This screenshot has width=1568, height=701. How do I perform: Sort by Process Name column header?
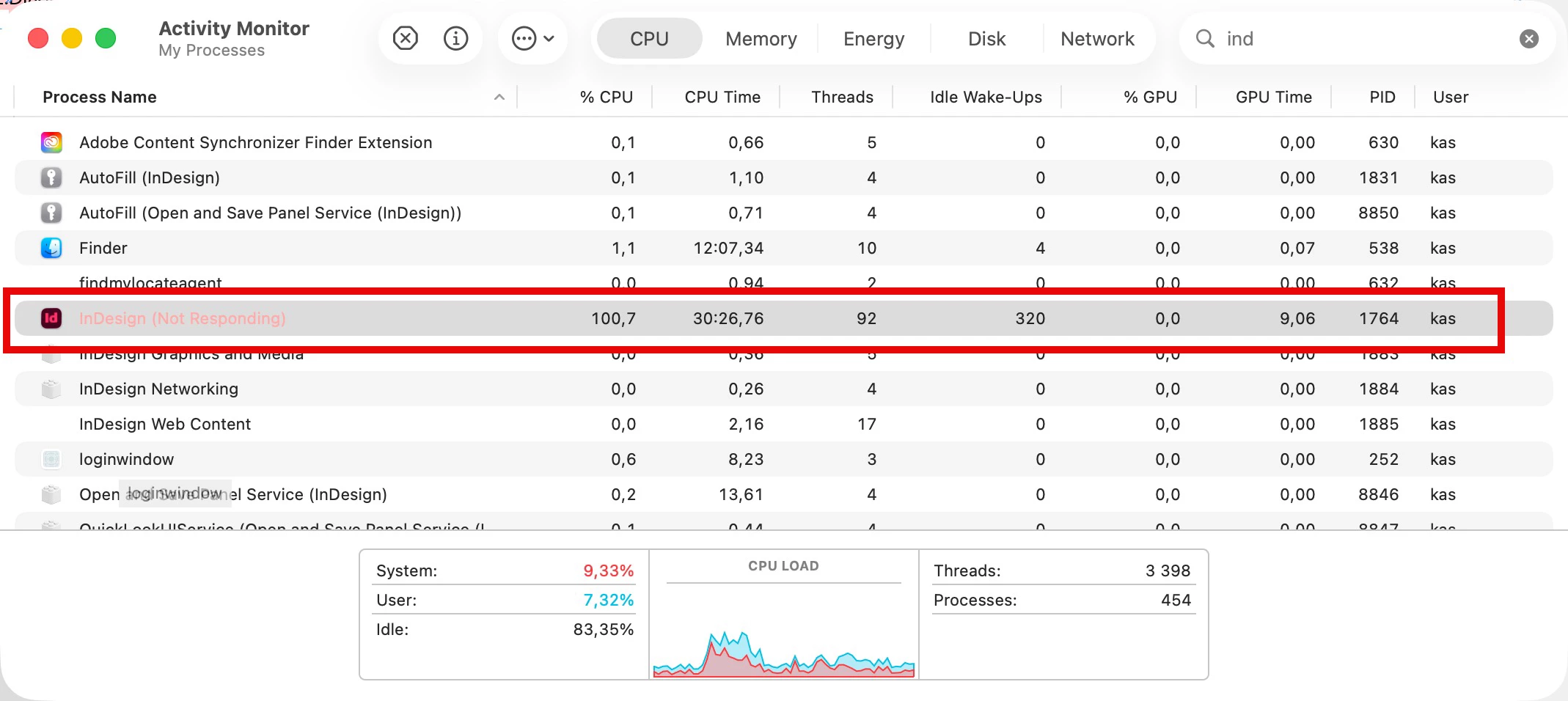[x=100, y=97]
